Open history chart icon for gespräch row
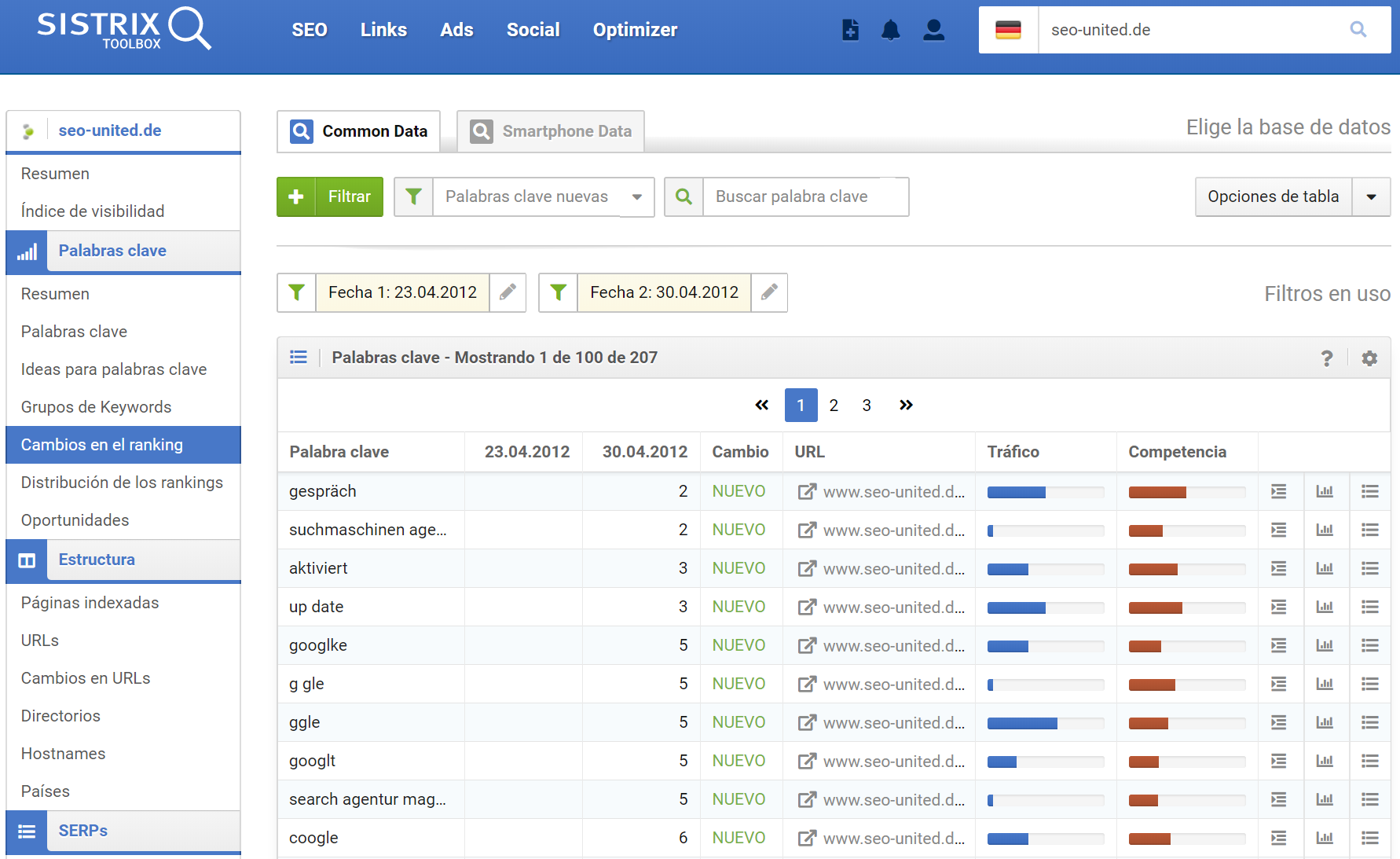Image resolution: width=1400 pixels, height=859 pixels. tap(1325, 492)
